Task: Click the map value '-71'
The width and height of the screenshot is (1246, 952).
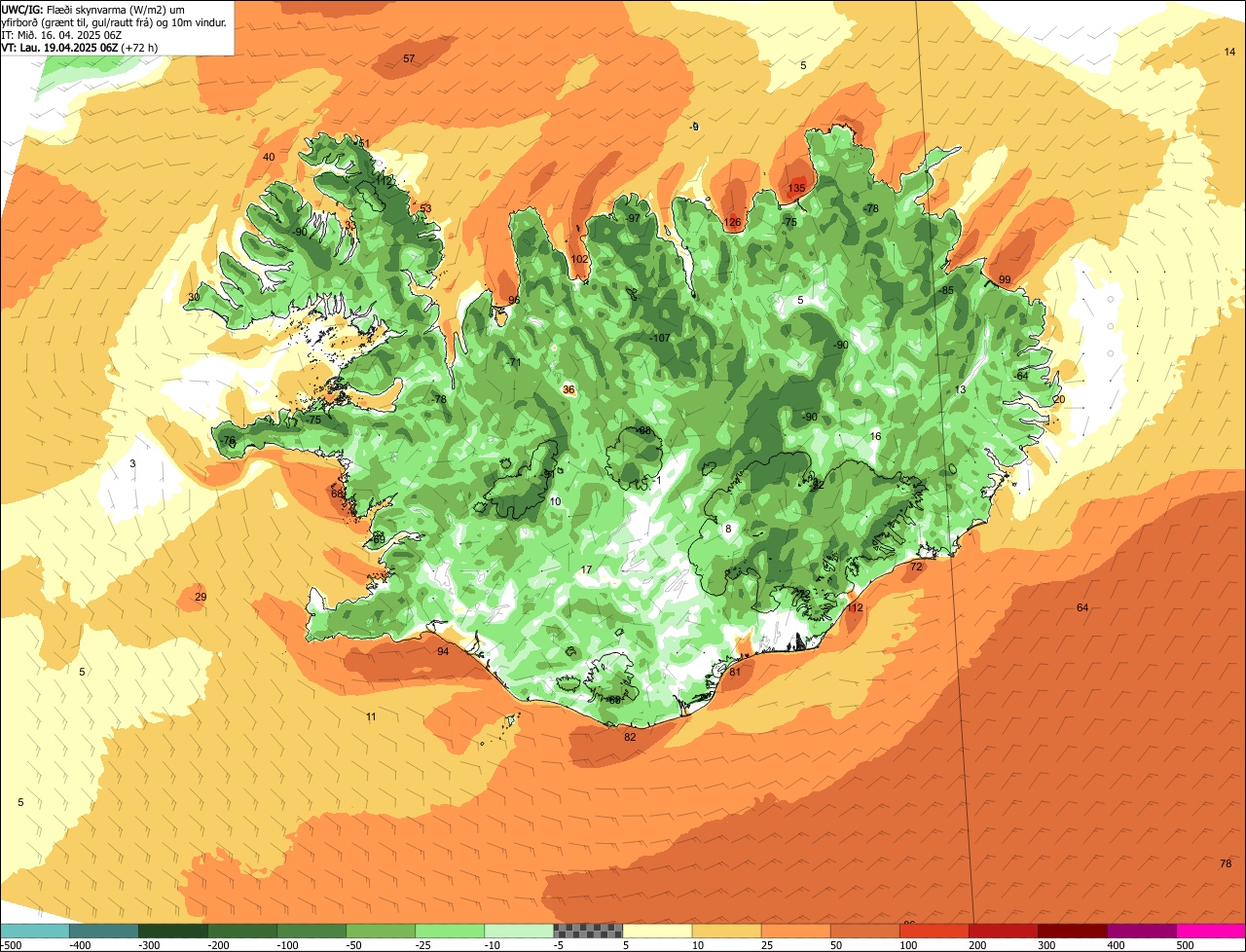Action: click(x=514, y=363)
